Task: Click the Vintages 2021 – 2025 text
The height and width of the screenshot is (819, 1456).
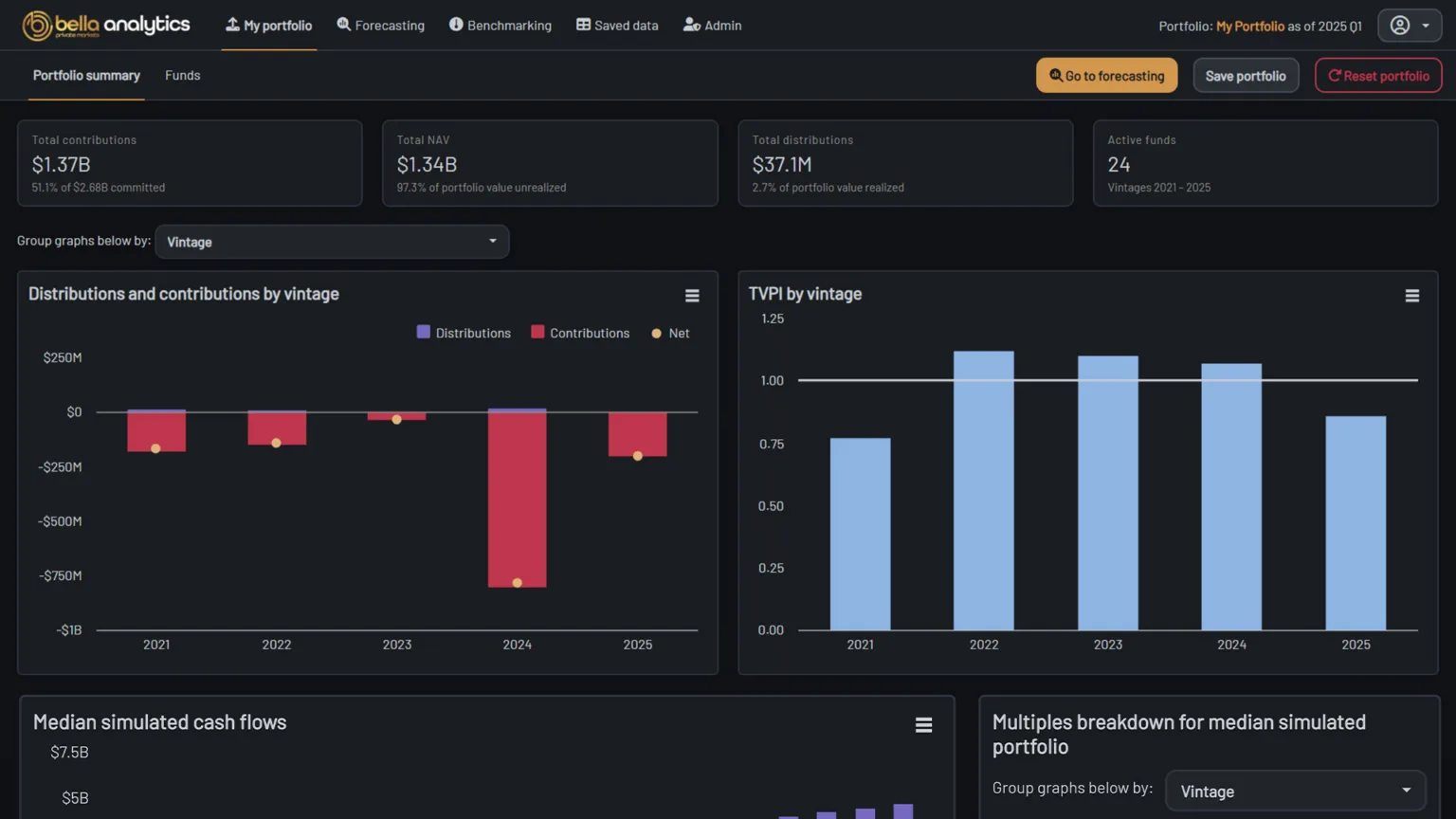Action: click(1158, 188)
